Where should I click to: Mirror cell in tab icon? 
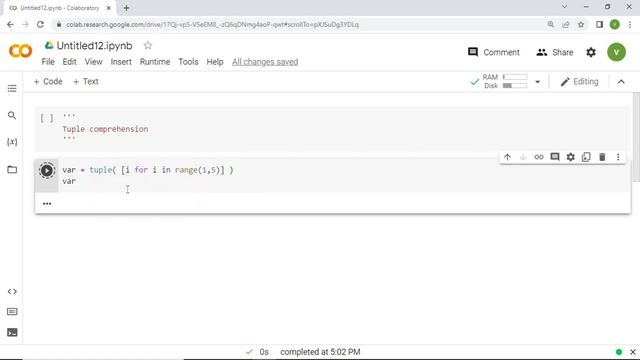pyautogui.click(x=586, y=157)
